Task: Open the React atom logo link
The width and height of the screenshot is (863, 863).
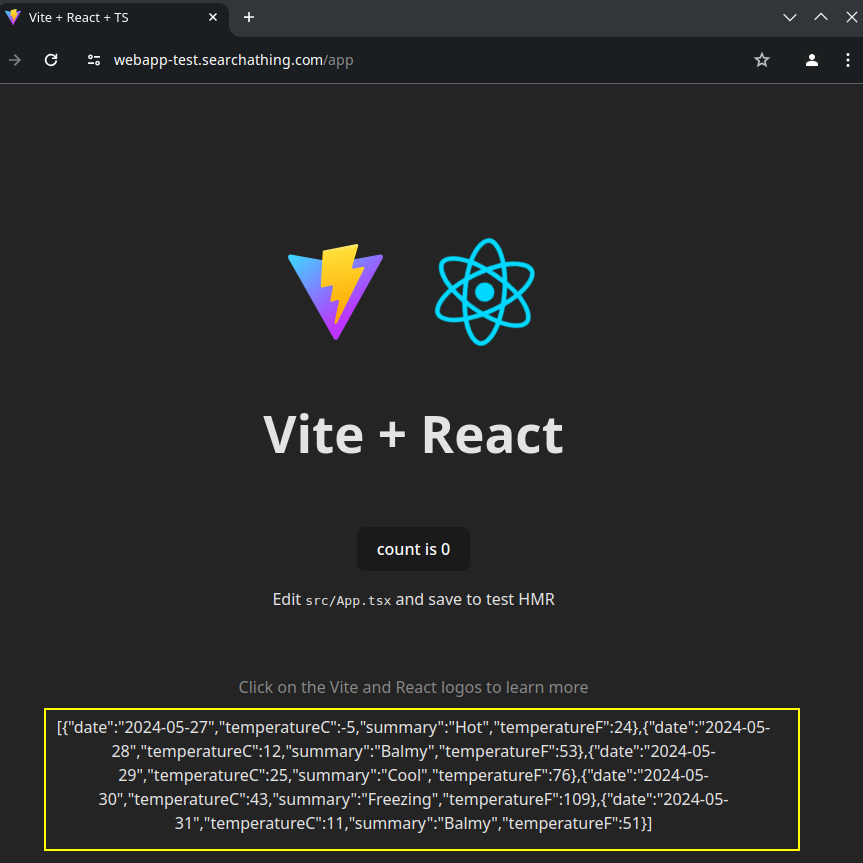Action: click(484, 292)
